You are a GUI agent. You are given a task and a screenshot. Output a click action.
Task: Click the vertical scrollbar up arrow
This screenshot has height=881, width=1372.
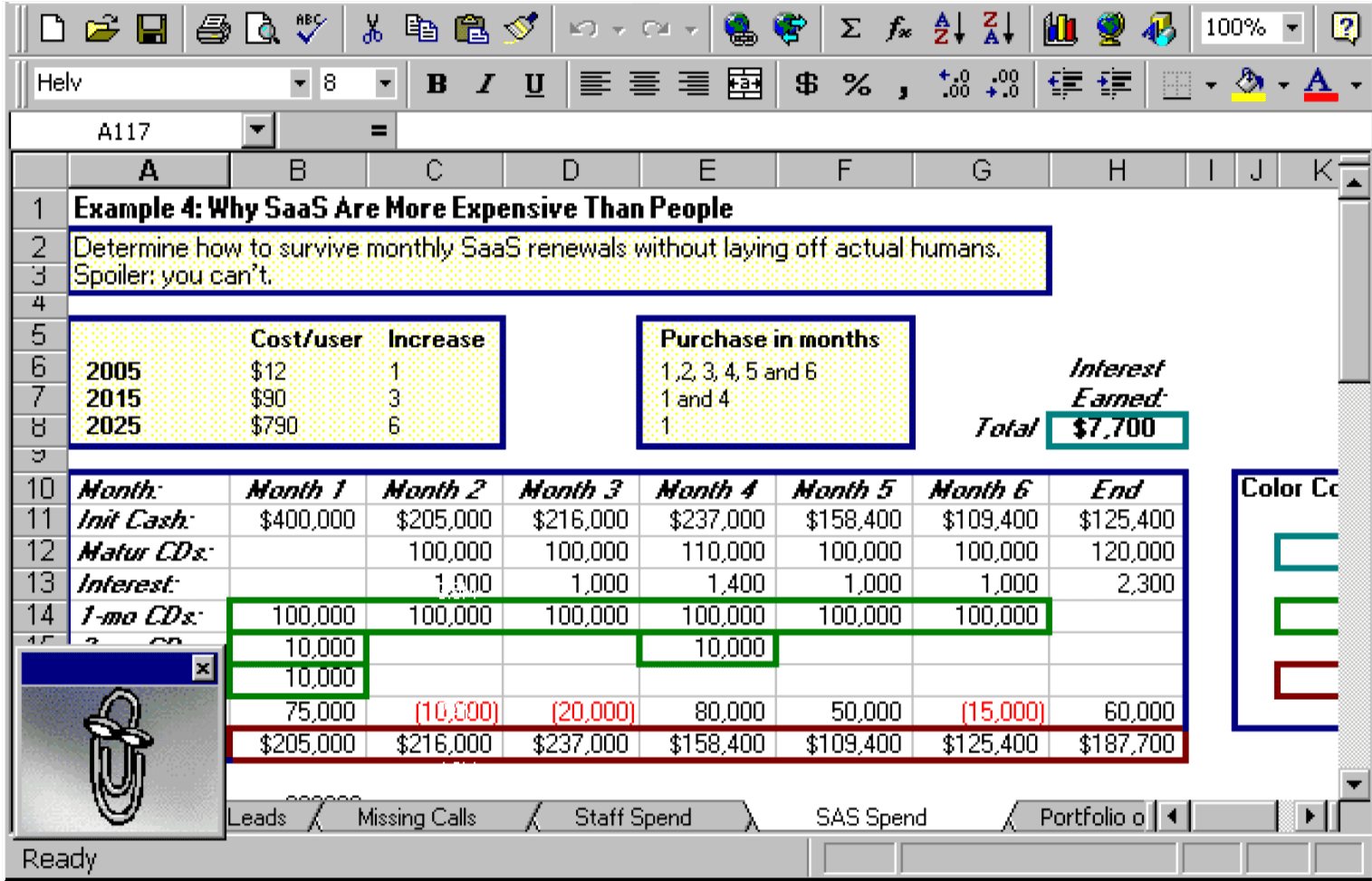[x=1355, y=184]
